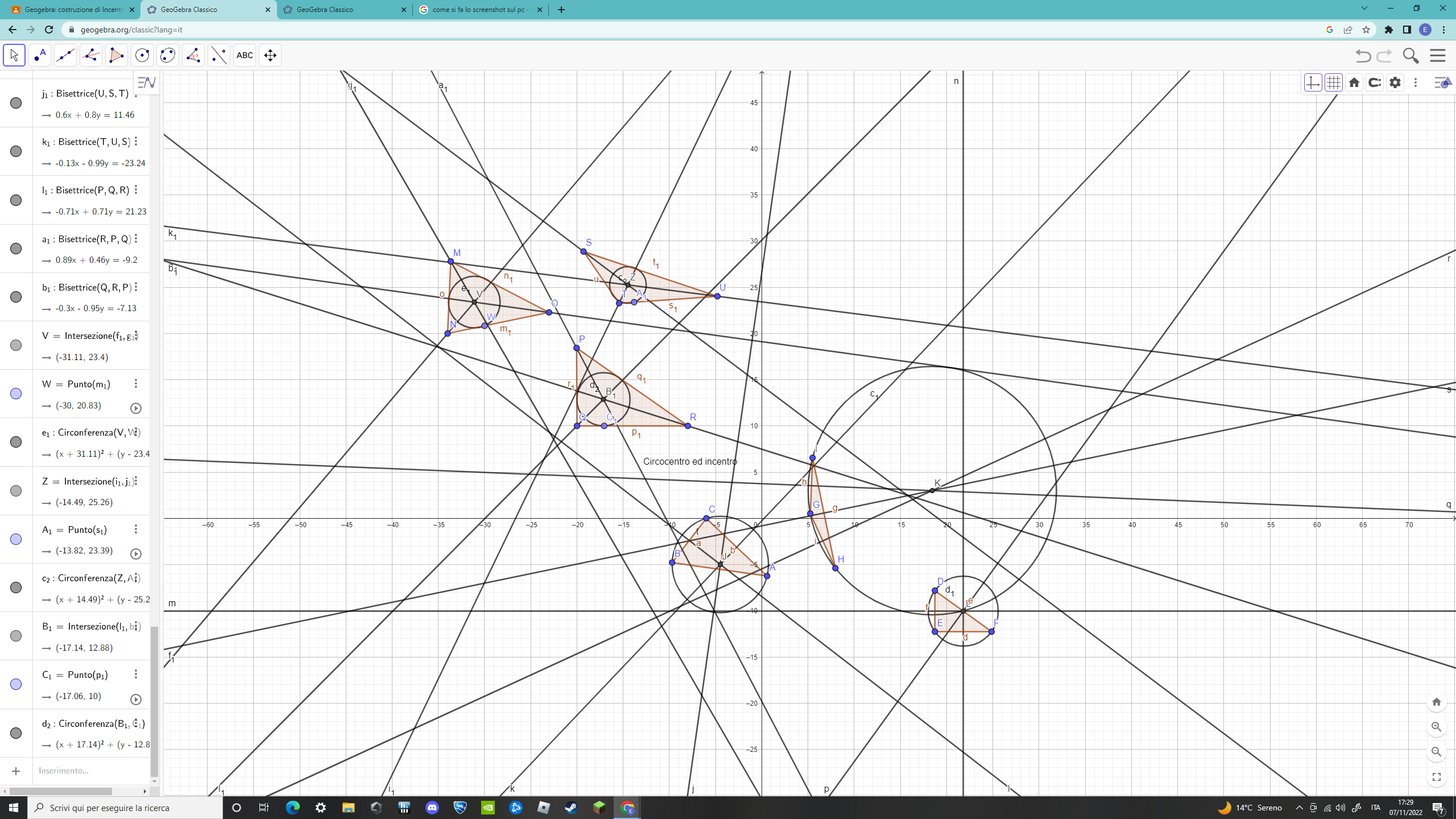Viewport: 1456px width, 819px height.
Task: Select the Polygon tool
Action: (x=117, y=55)
